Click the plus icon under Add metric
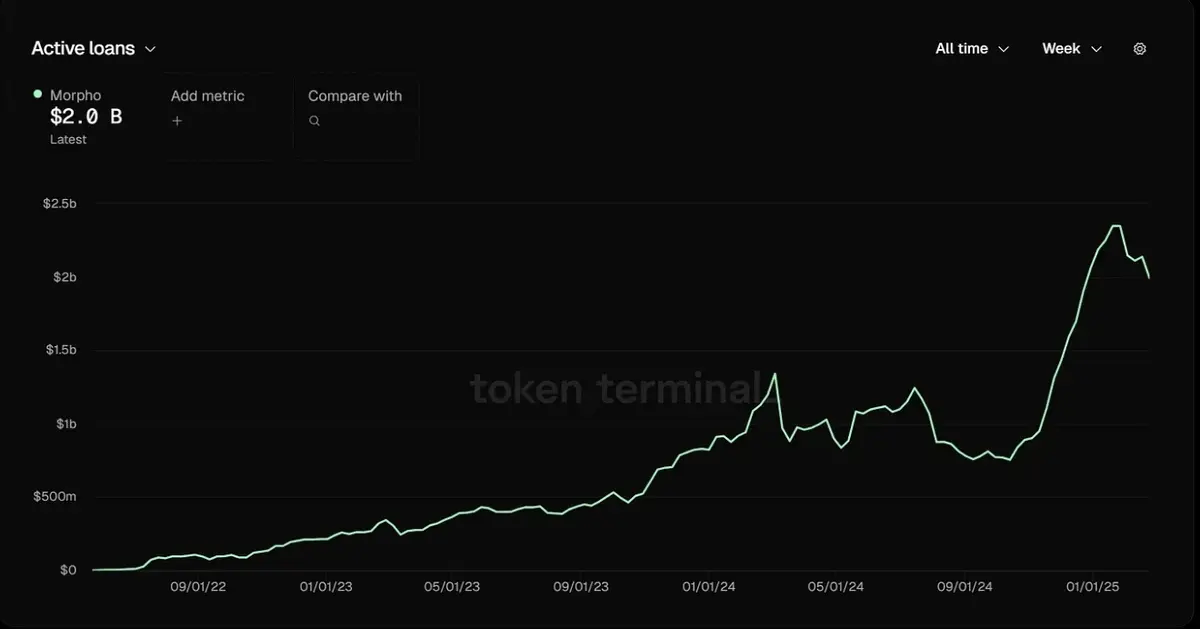The height and width of the screenshot is (629, 1200). 177,121
